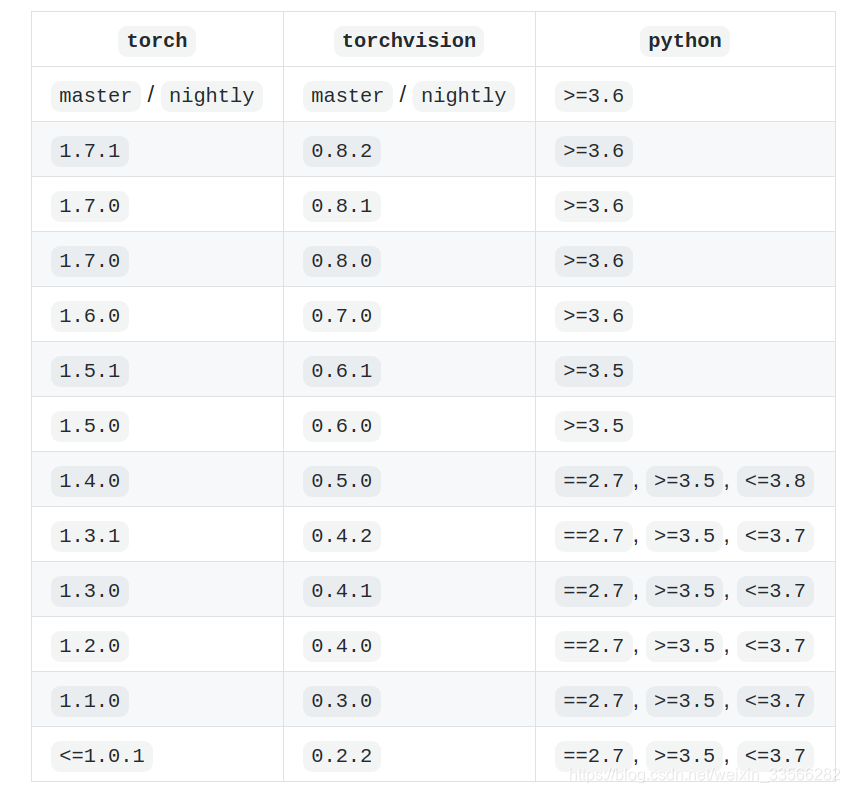Click torch version 1.6.0
This screenshot has width=850, height=793.
(89, 317)
